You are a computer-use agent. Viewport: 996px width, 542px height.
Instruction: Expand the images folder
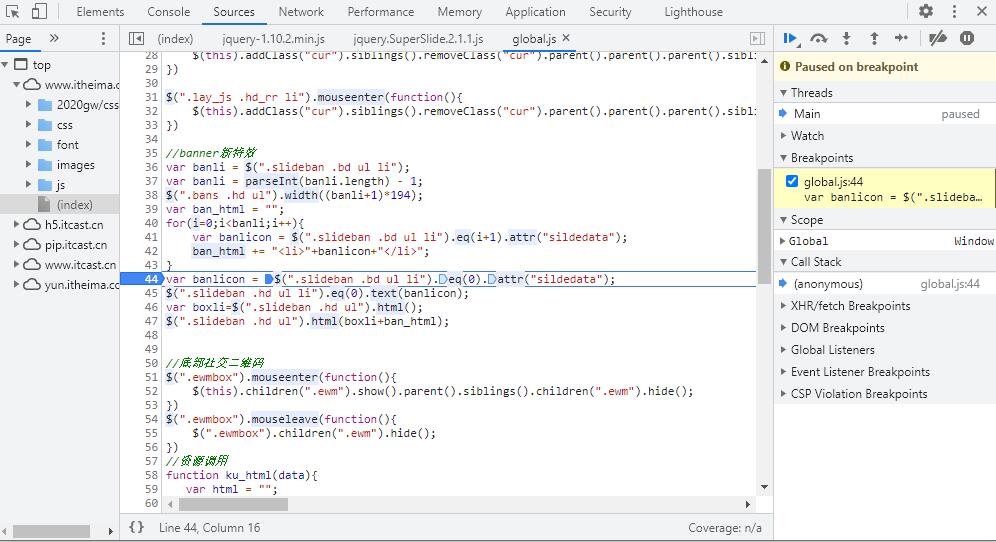click(28, 165)
